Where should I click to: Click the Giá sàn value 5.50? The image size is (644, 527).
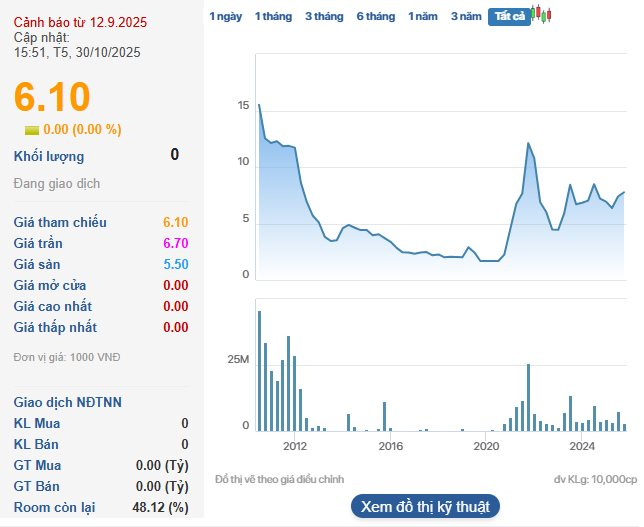coord(175,265)
